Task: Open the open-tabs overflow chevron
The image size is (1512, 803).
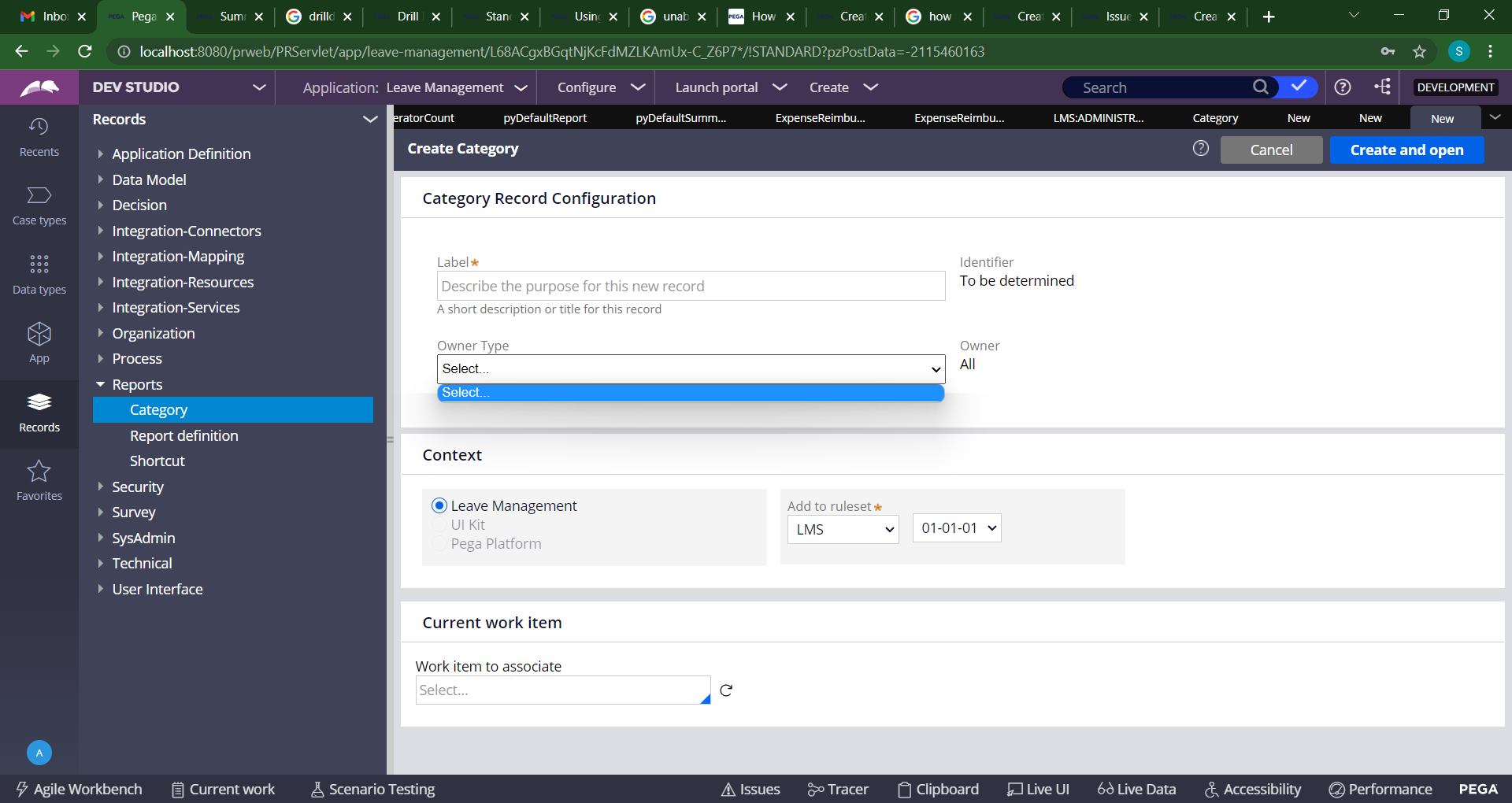Action: coord(1495,117)
